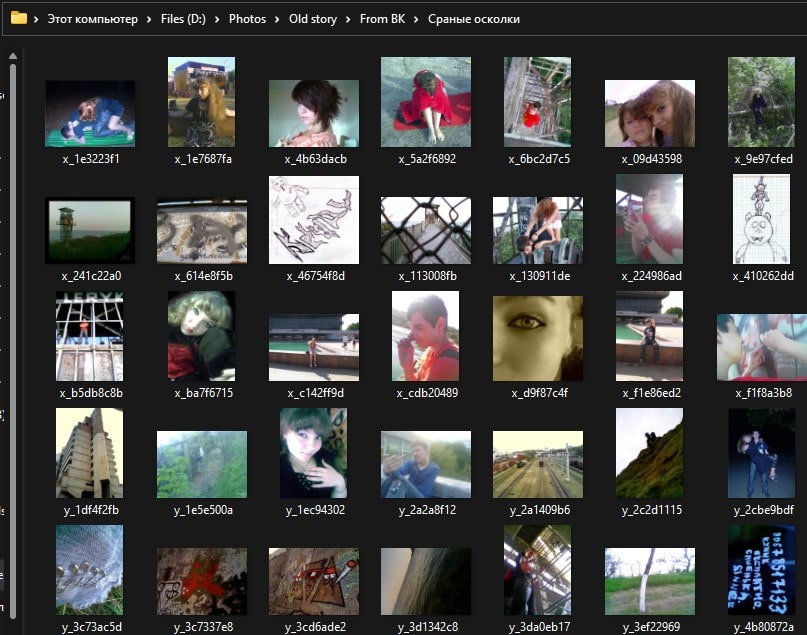This screenshot has height=635, width=807.
Task: Click the folder icon in the address bar
Action: pyautogui.click(x=18, y=18)
